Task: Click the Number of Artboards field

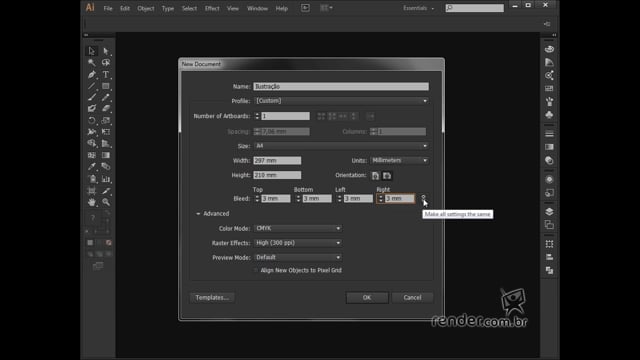Action: [x=285, y=116]
